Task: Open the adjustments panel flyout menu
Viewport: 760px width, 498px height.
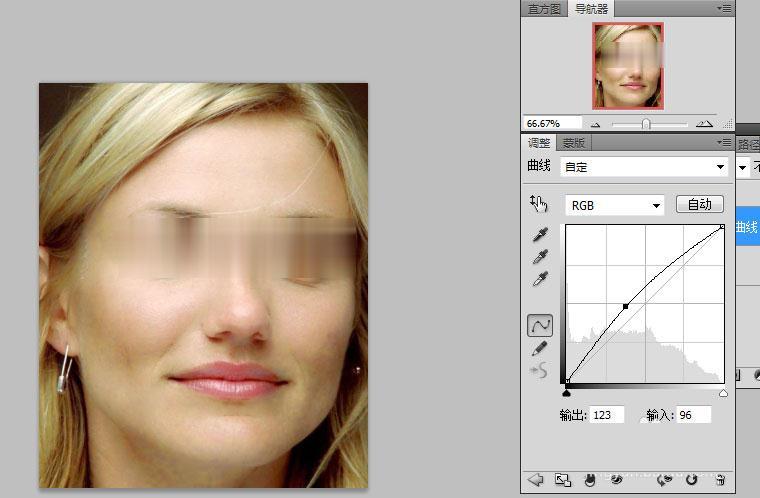Action: (x=724, y=143)
